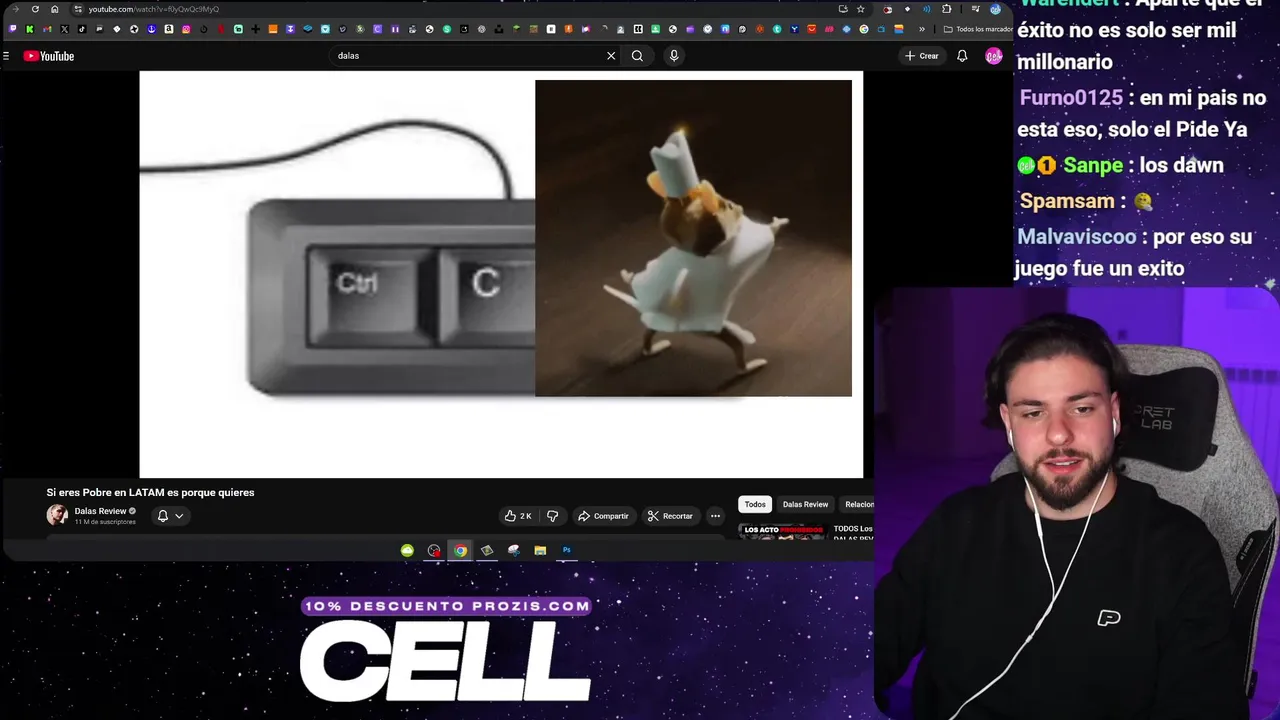The image size is (1280, 720).
Task: Open the Crear button
Action: [922, 56]
